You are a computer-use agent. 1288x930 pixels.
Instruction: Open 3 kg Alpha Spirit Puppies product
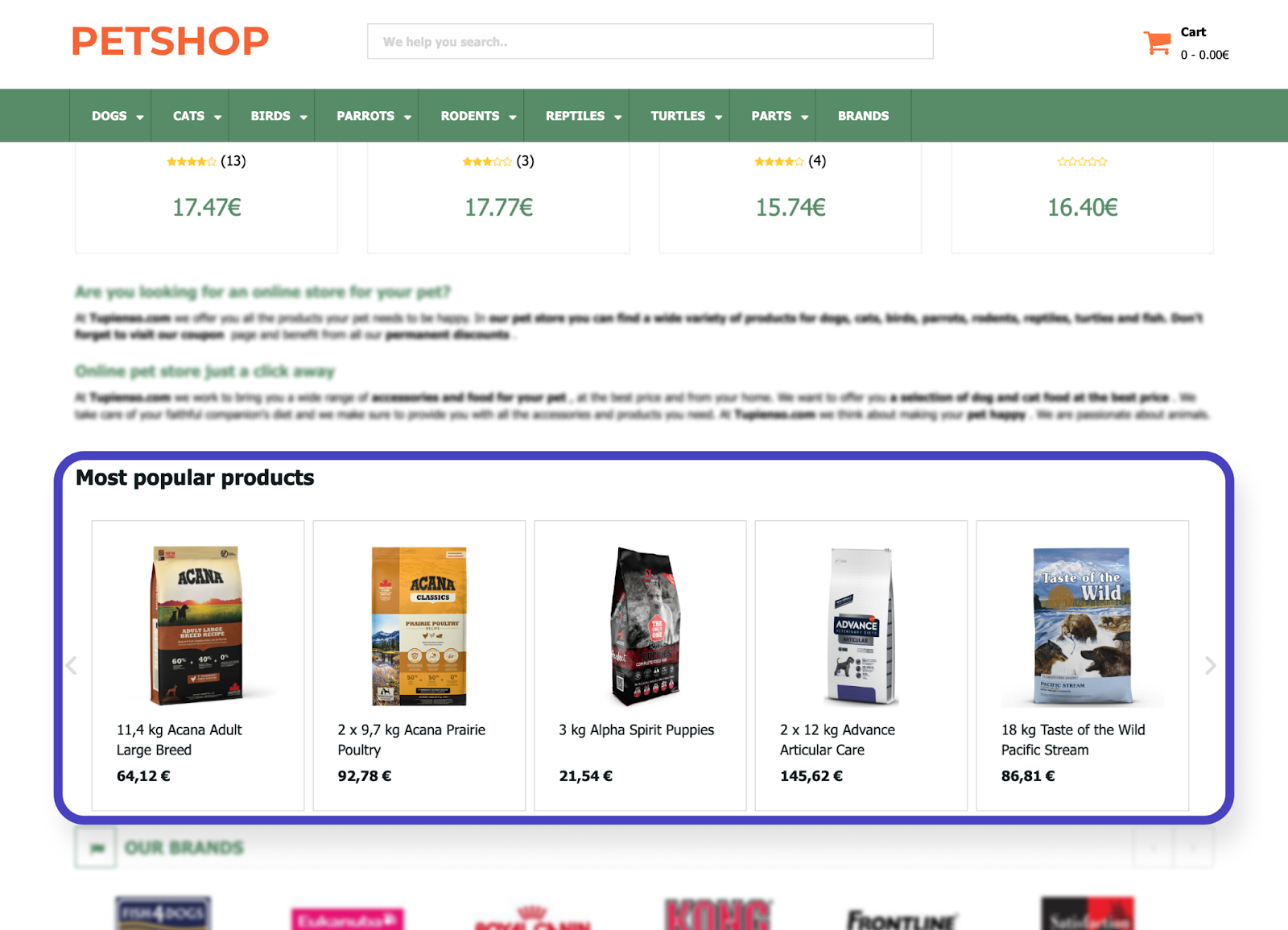(x=636, y=730)
